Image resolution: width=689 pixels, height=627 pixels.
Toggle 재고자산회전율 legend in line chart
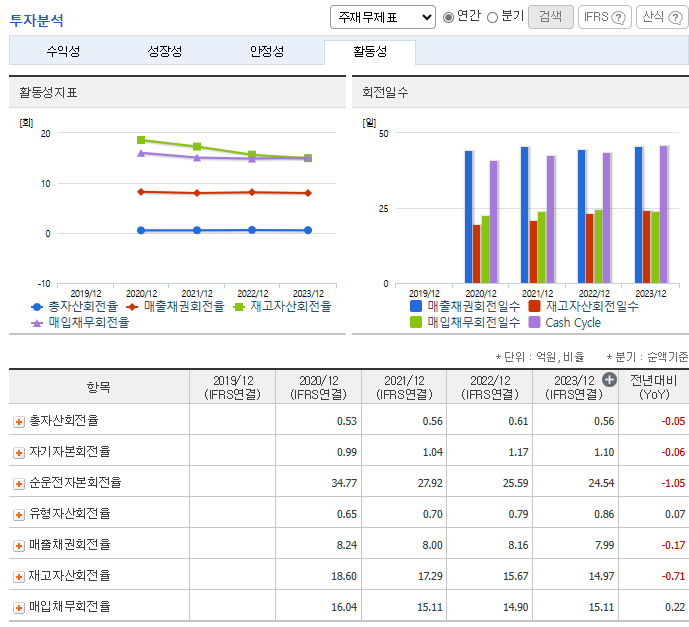(283, 306)
